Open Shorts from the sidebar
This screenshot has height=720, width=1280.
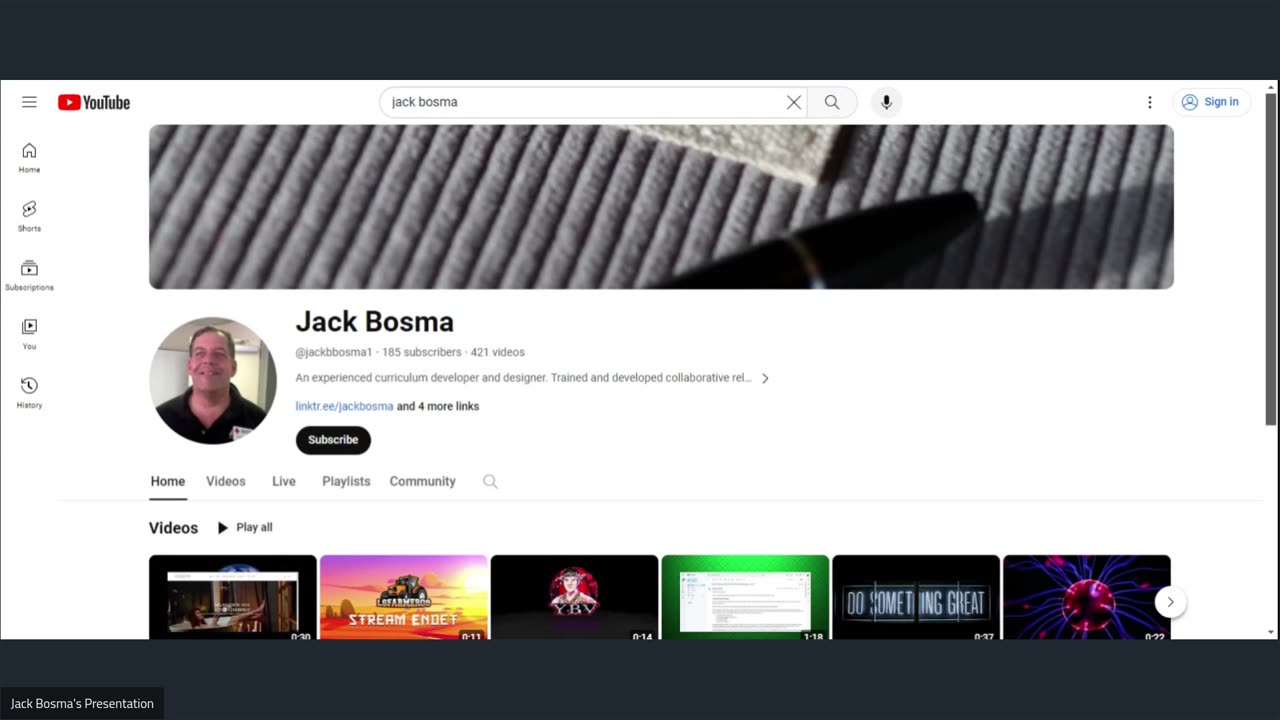coord(29,216)
